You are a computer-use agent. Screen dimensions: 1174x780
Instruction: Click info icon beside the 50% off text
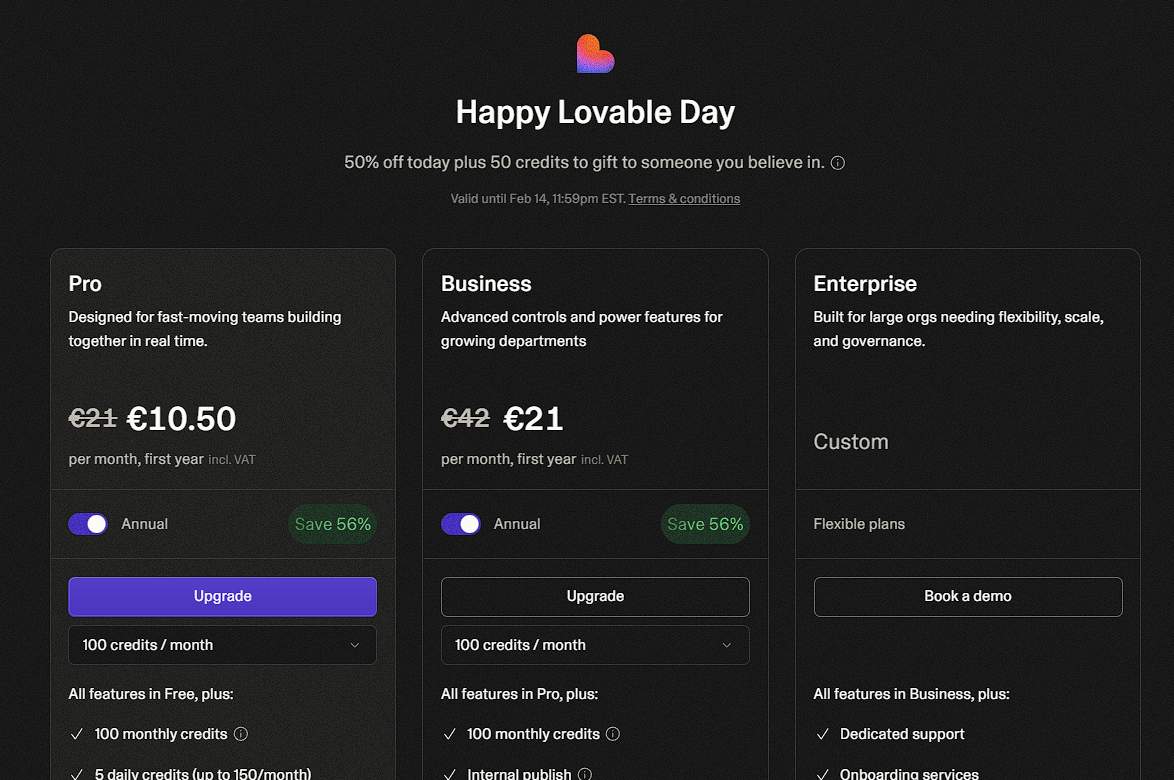(838, 163)
